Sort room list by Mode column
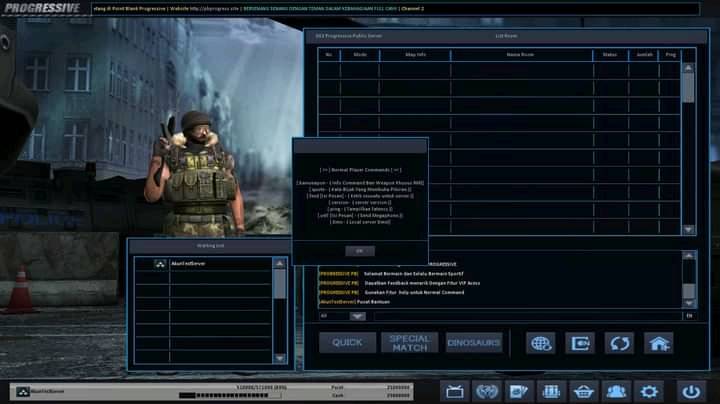 click(x=360, y=55)
